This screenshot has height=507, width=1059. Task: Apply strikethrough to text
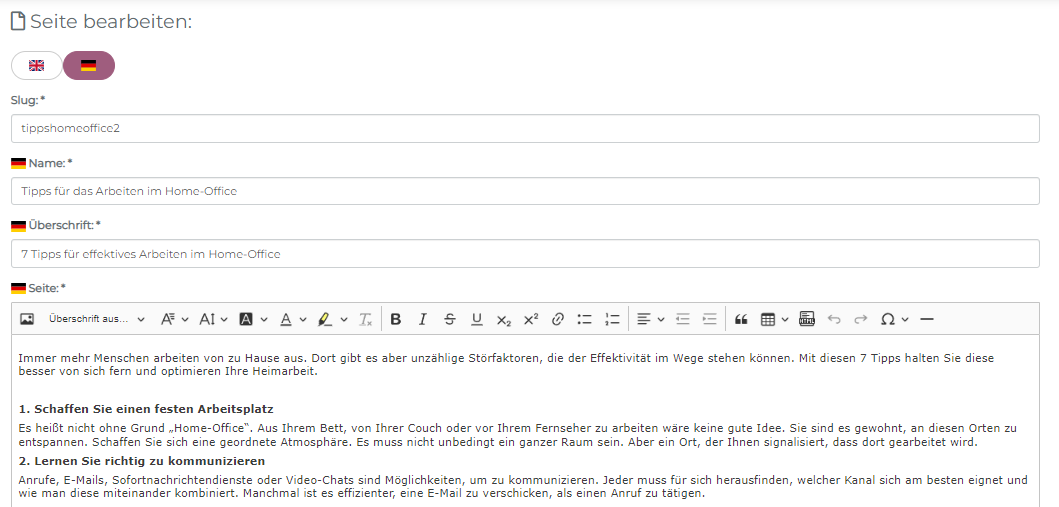450,319
